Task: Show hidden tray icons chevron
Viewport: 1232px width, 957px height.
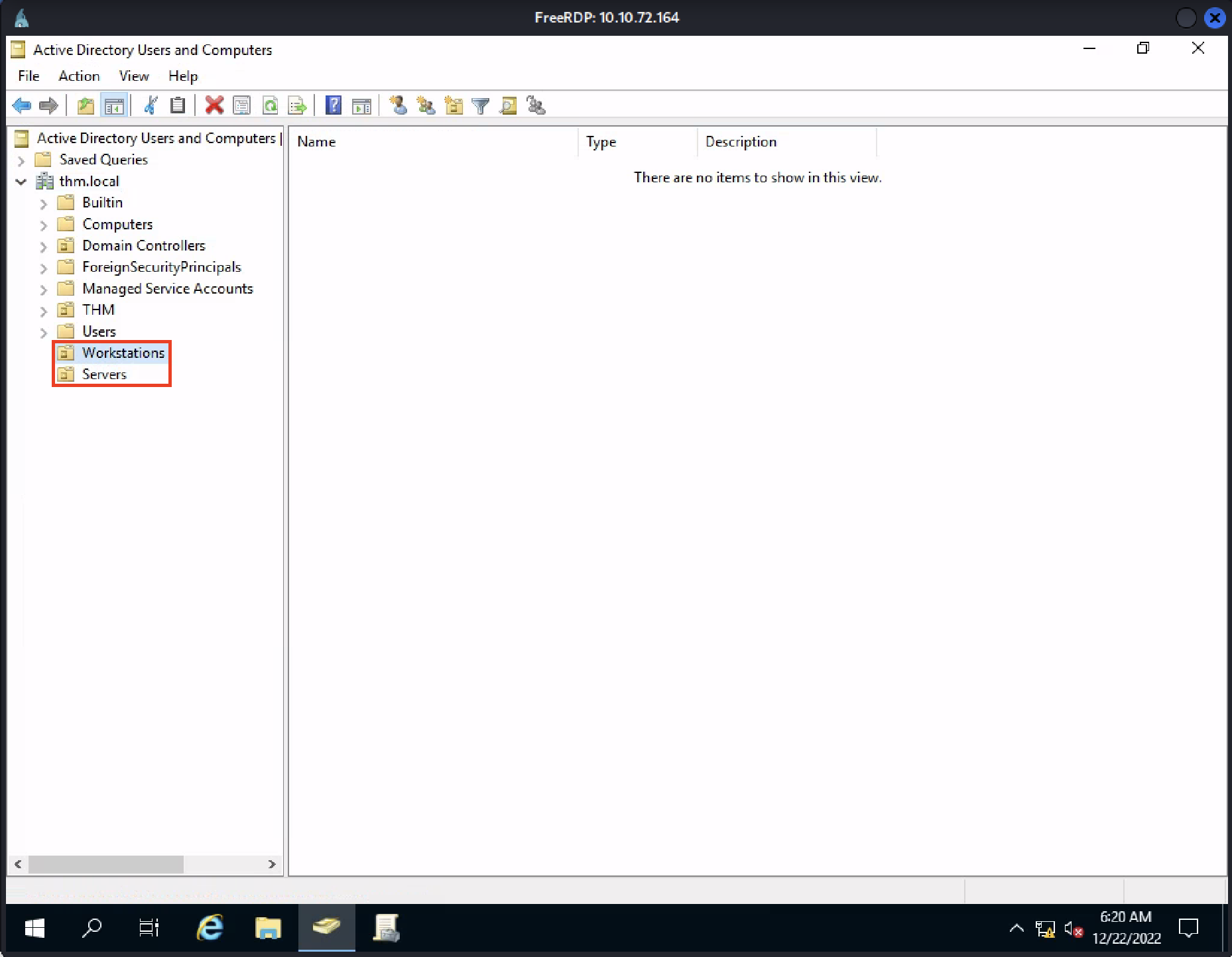Action: 1016,928
